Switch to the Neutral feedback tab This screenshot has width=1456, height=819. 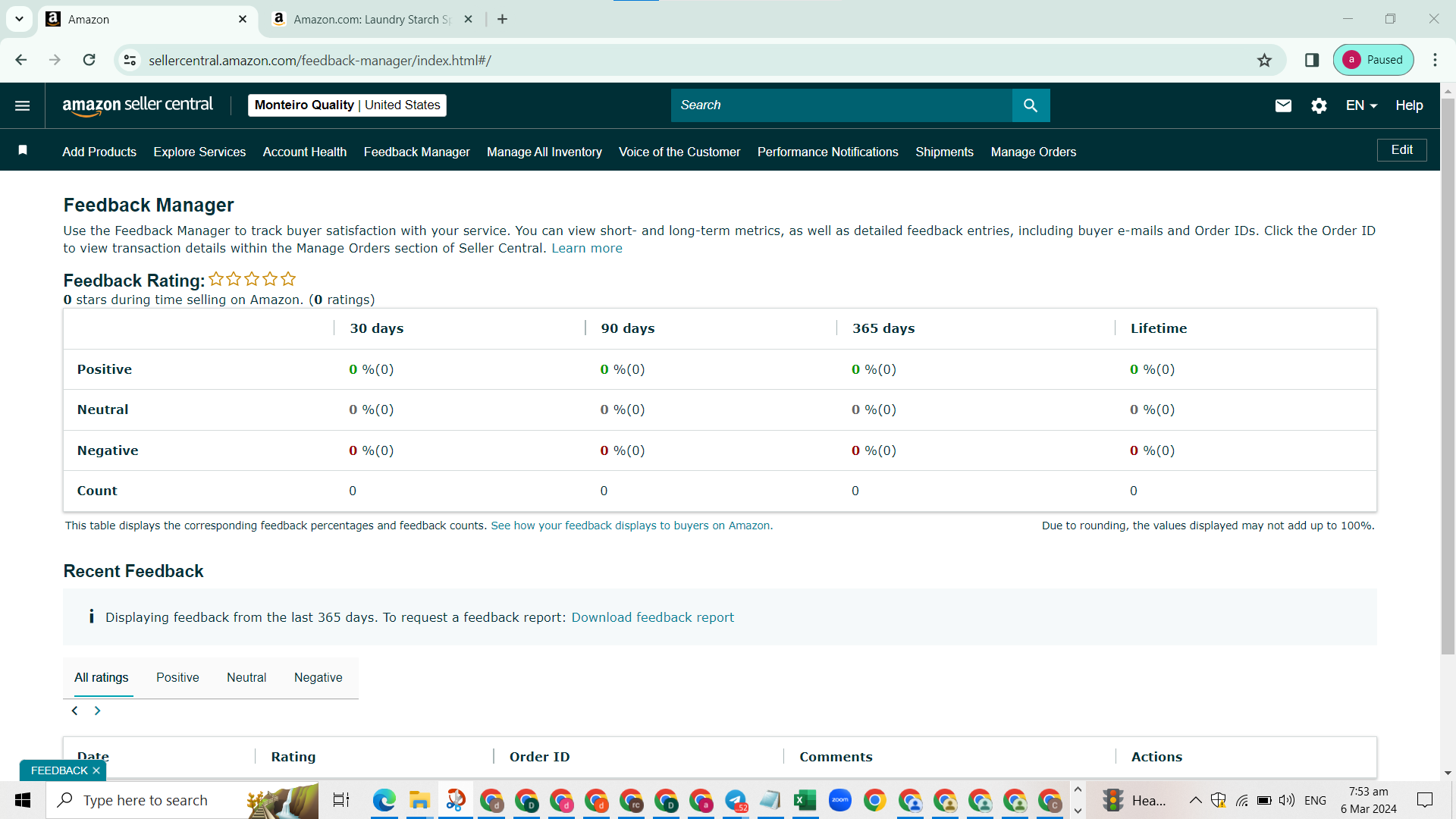point(246,678)
